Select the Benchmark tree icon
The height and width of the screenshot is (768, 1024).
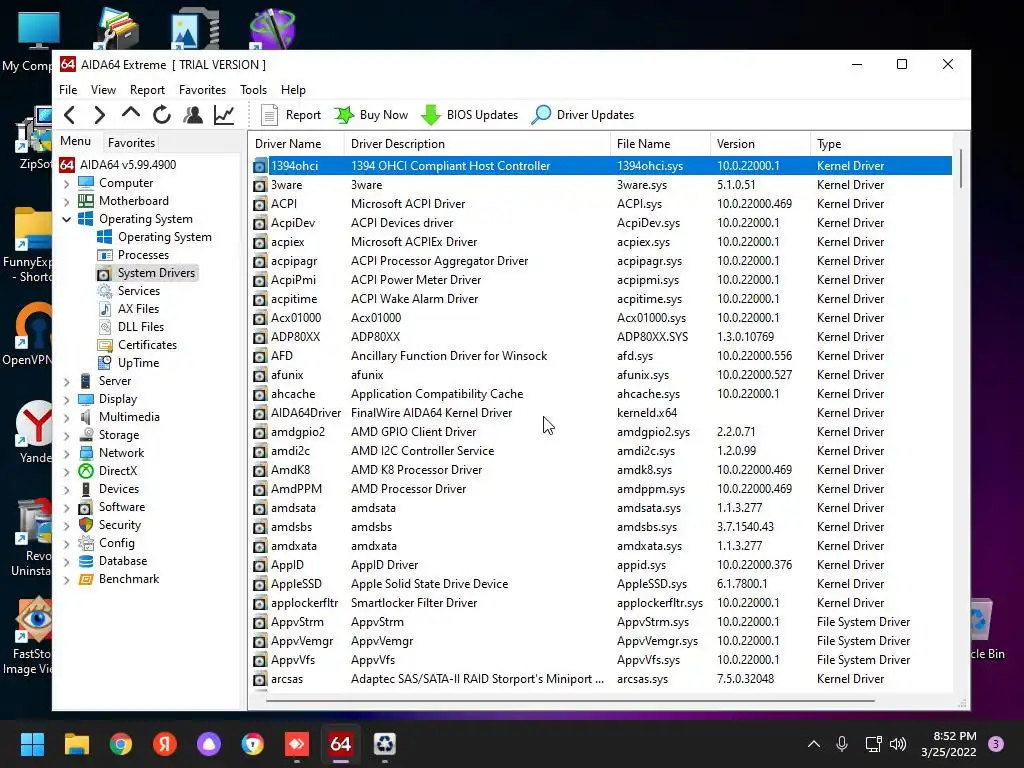click(x=86, y=579)
